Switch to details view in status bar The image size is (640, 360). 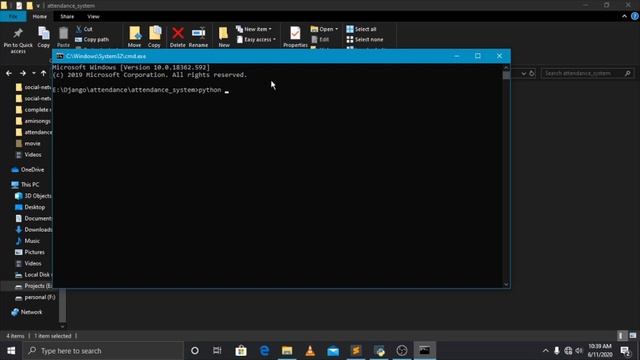pyautogui.click(x=621, y=336)
